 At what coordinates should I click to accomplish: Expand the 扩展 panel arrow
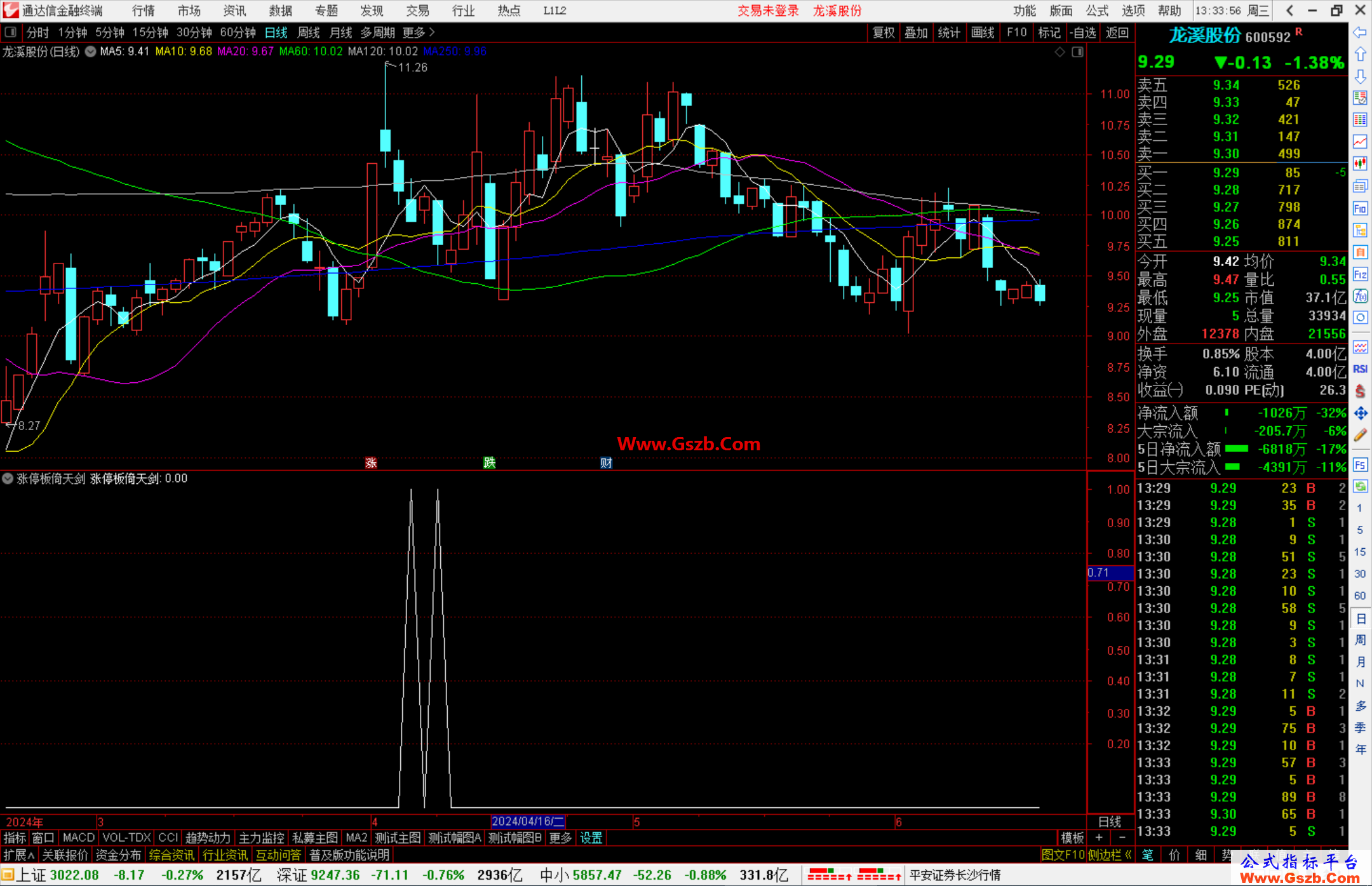coord(19,855)
